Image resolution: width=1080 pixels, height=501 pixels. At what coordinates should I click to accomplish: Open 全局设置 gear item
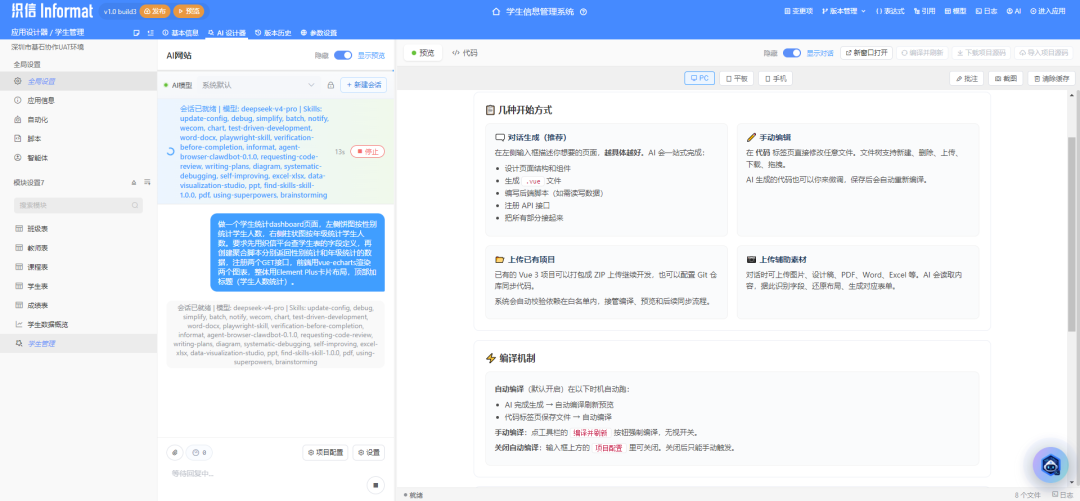click(x=79, y=81)
